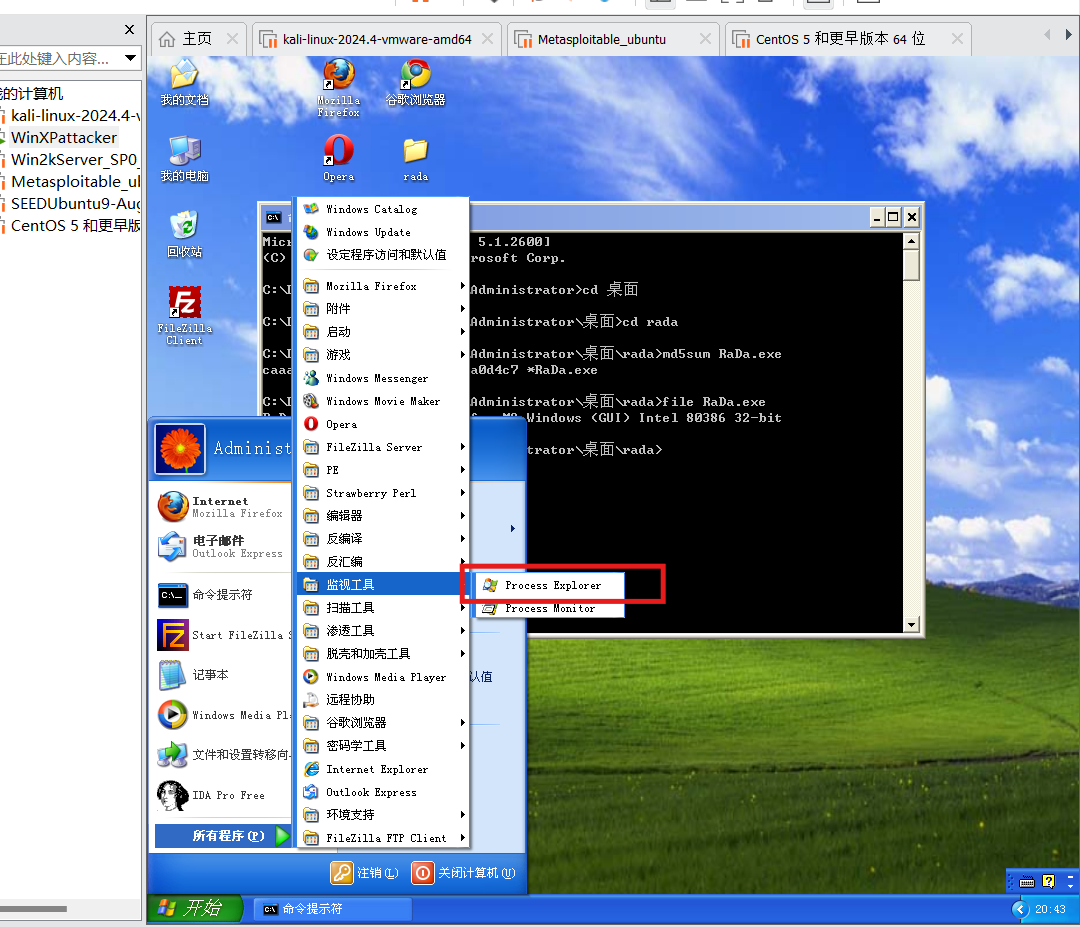Screen dimensions: 1080x927
Task: Expand the 游戏 programs folder
Action: 383,355
